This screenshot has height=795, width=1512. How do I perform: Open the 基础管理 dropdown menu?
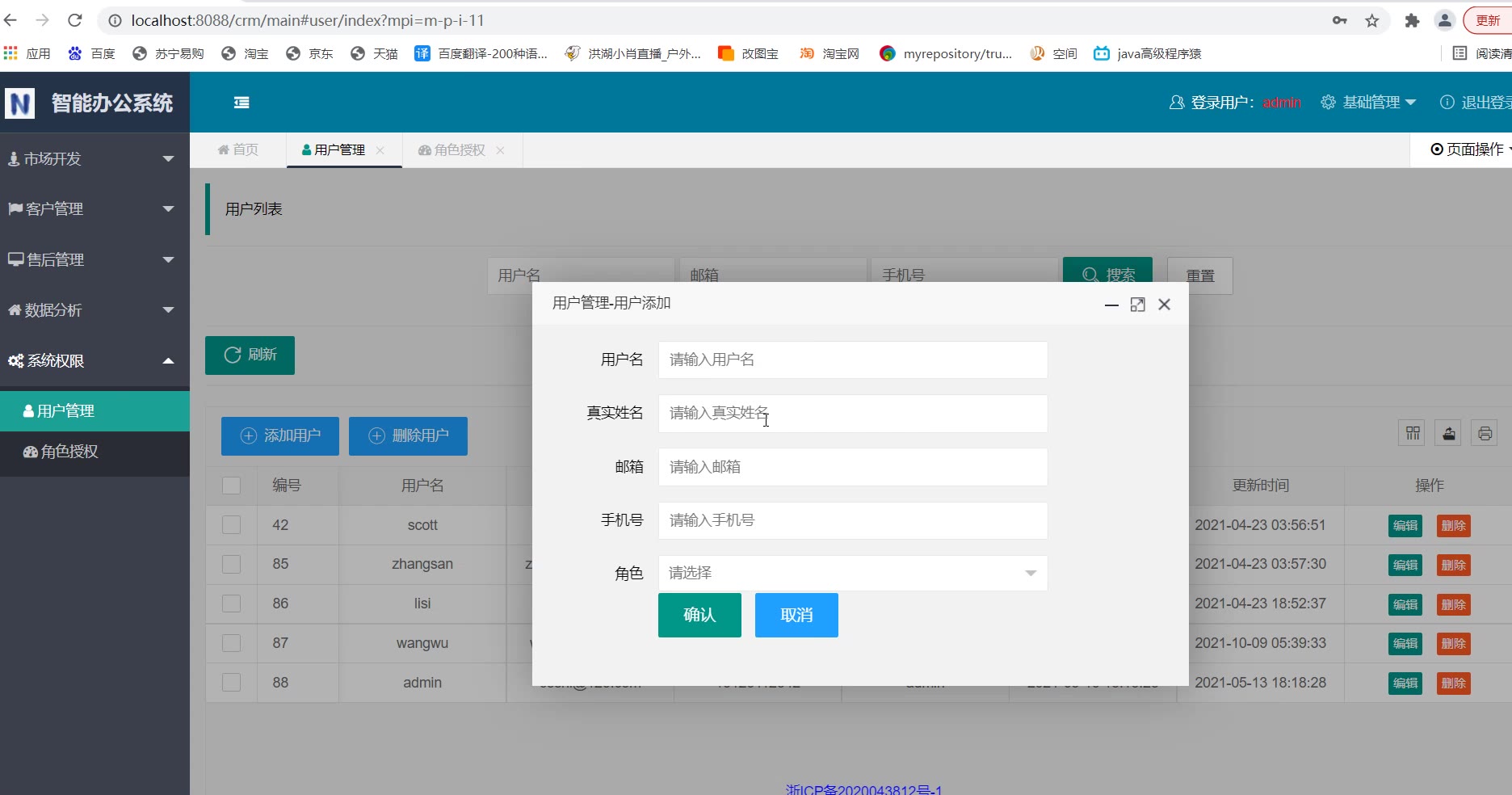(x=1370, y=103)
